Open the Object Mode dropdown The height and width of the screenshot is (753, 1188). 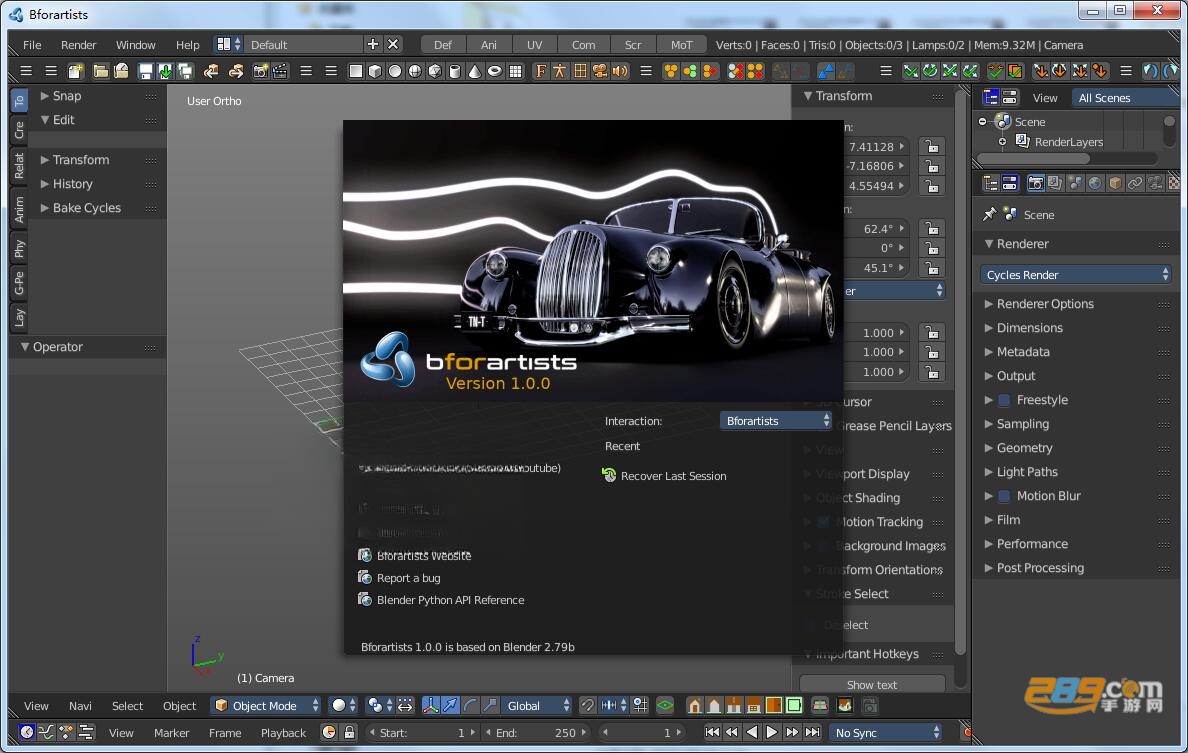point(266,705)
